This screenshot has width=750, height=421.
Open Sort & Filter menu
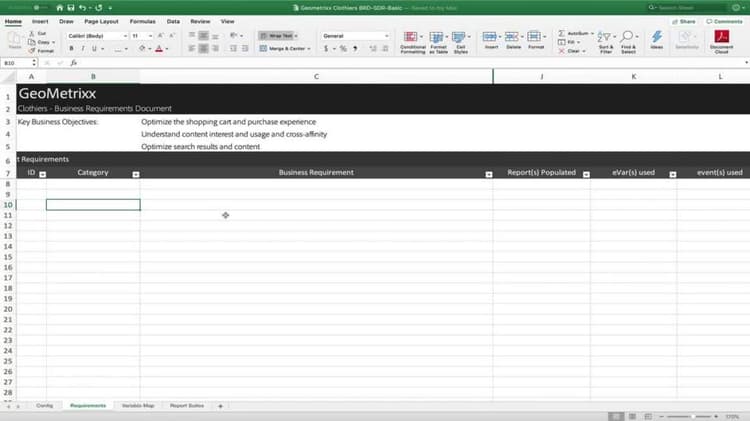coord(606,42)
